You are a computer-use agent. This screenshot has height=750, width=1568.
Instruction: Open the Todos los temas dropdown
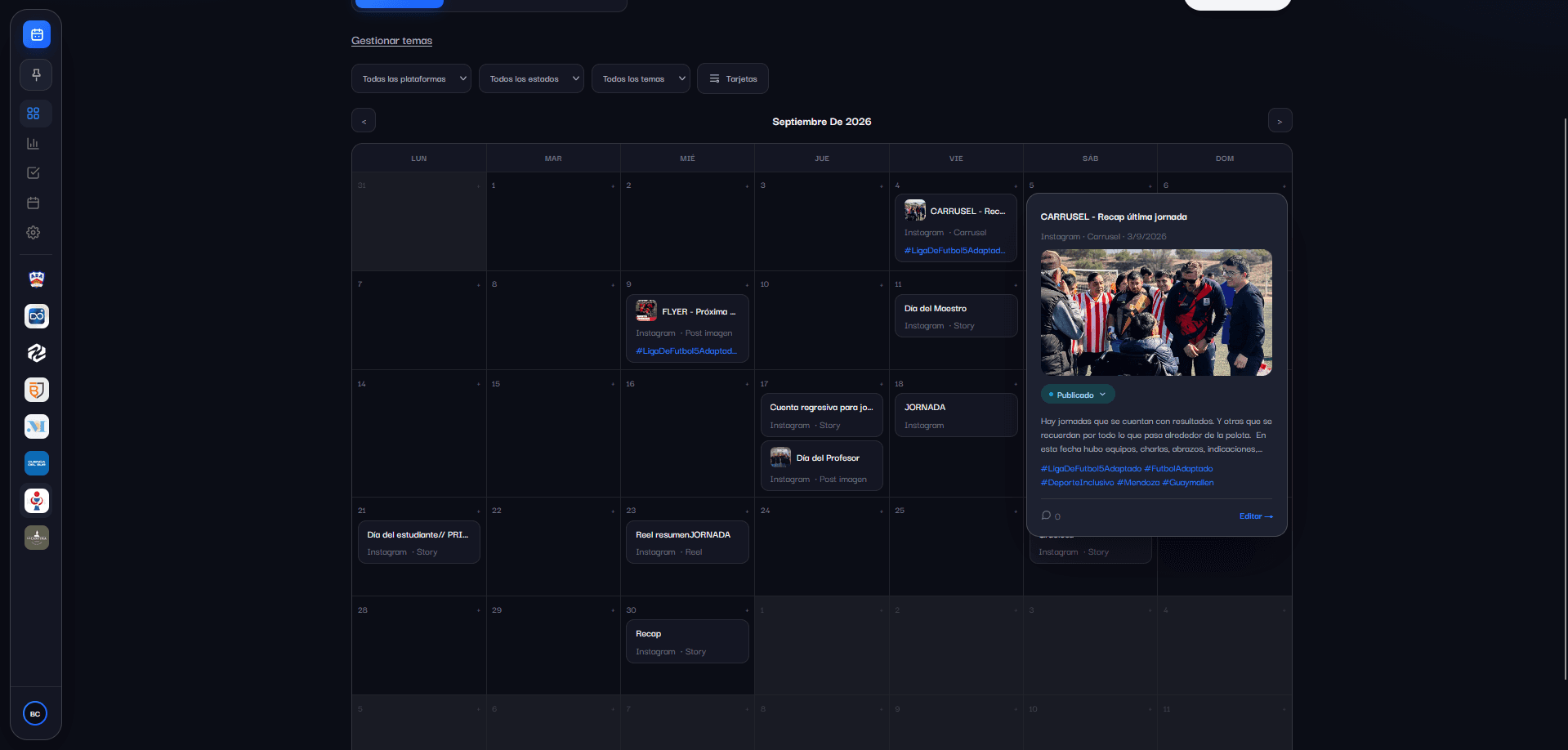click(x=641, y=78)
